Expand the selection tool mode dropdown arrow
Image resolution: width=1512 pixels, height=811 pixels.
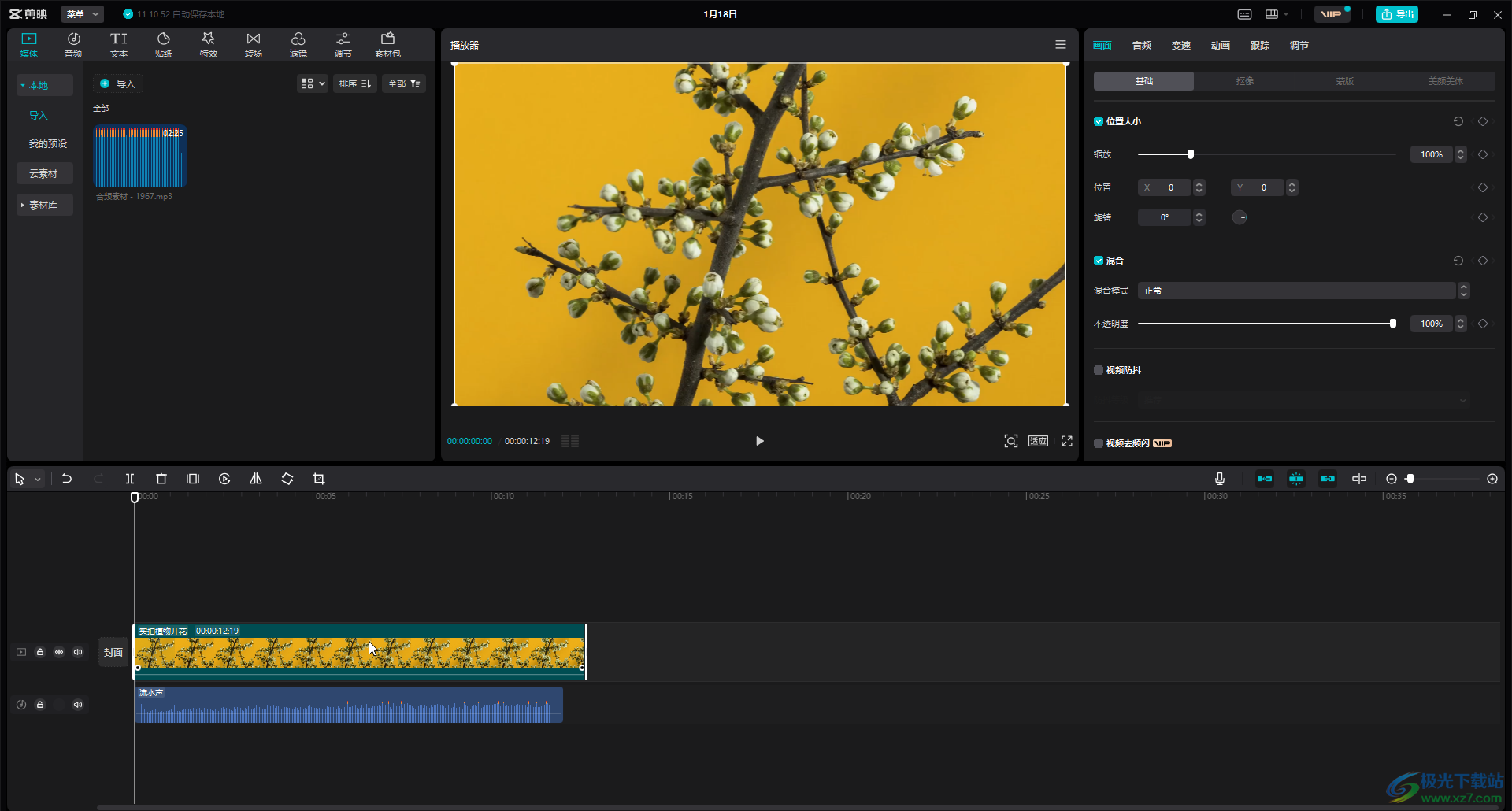(x=38, y=480)
